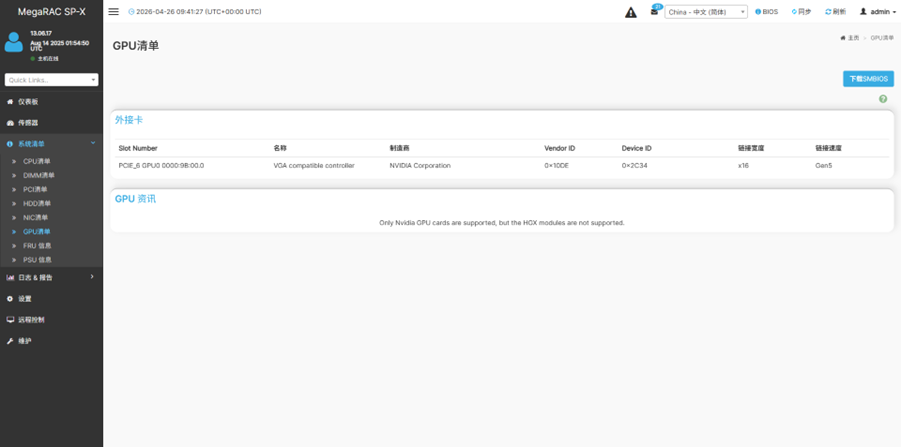Open 设置 settings in sidebar
901x447 pixels.
tap(51, 299)
